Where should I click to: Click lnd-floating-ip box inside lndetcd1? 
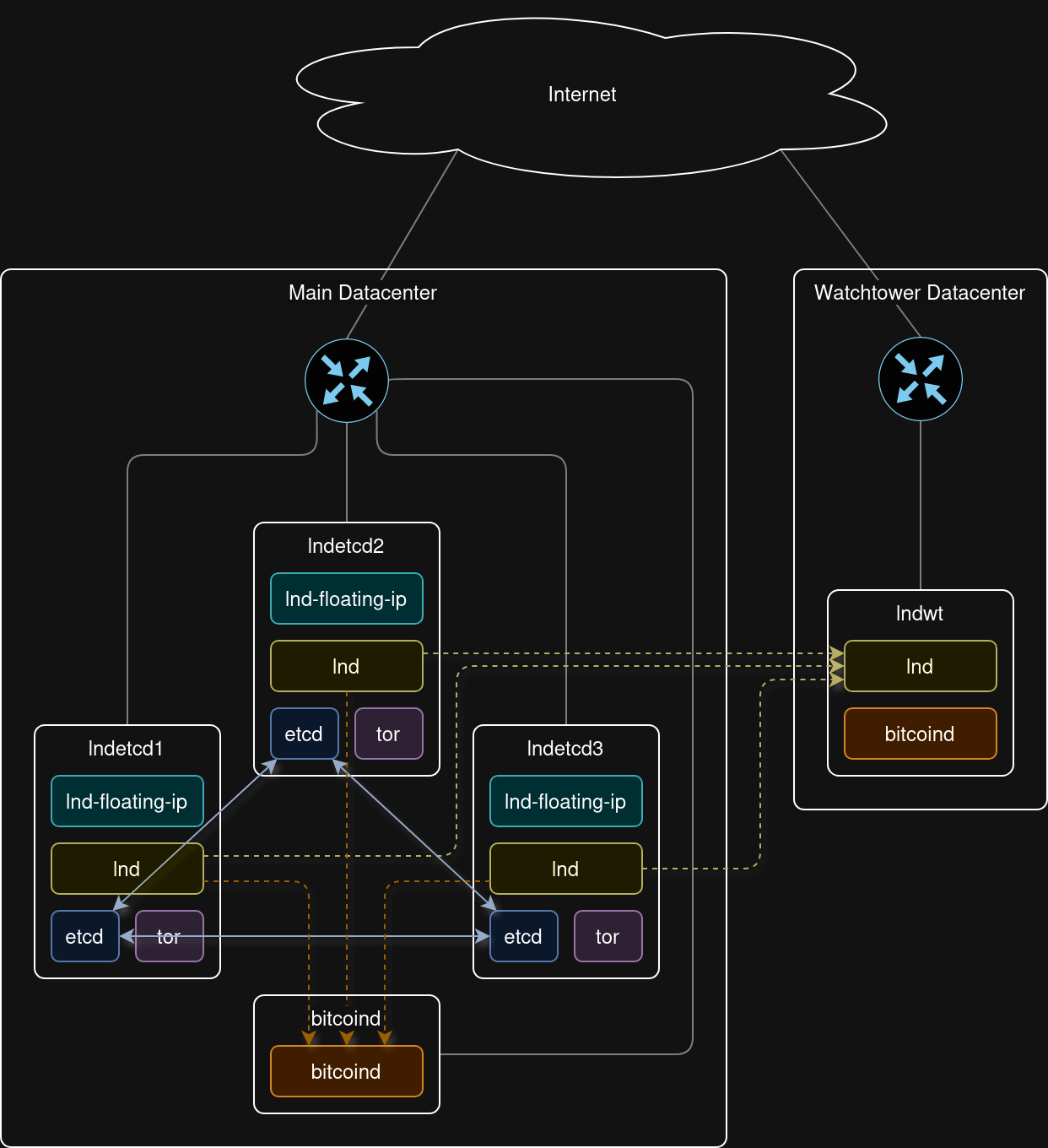click(x=127, y=801)
